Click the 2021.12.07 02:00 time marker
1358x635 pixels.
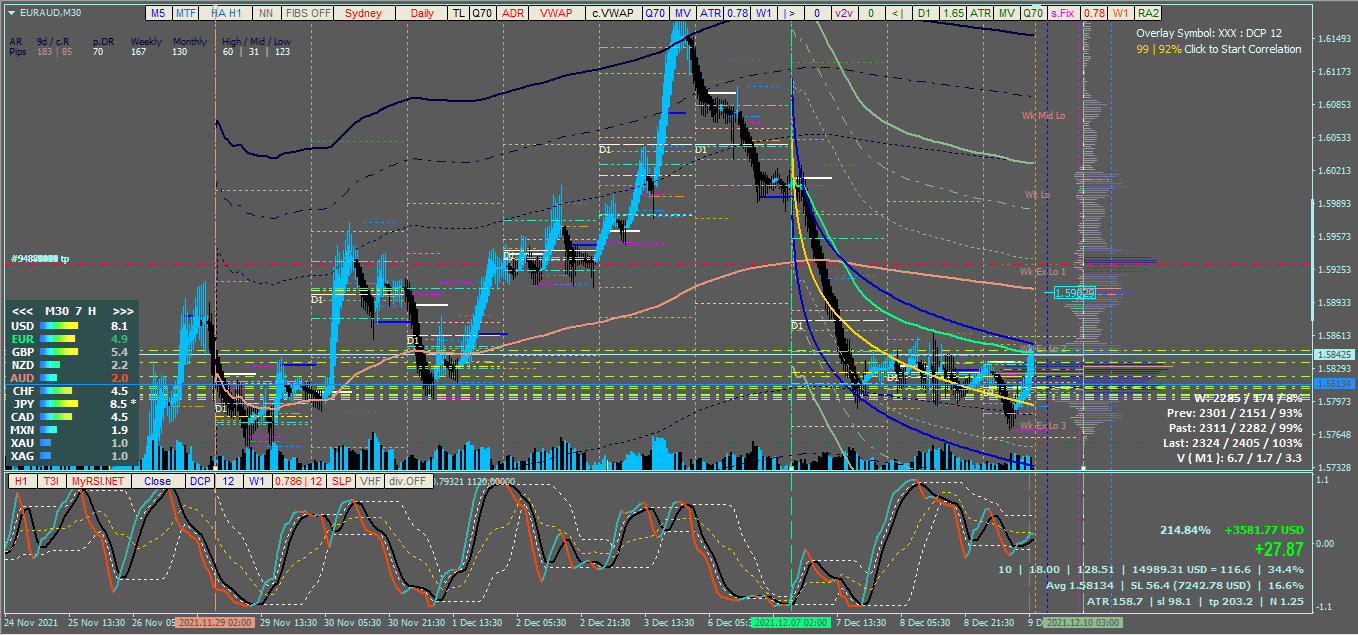point(791,622)
